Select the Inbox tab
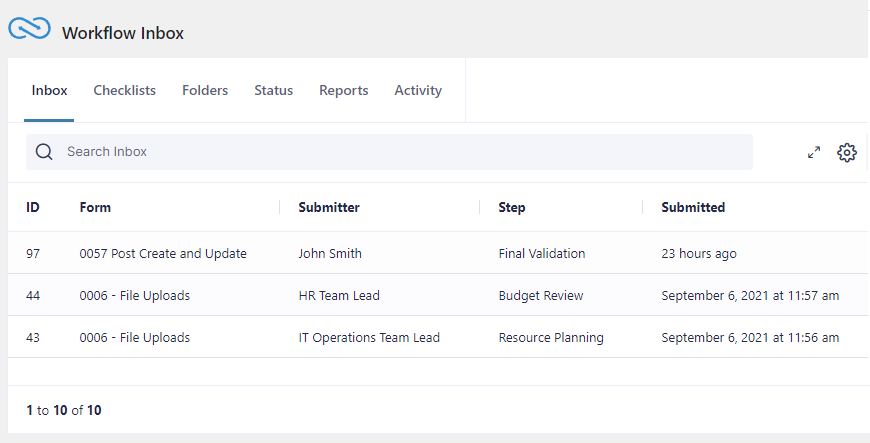 point(49,90)
